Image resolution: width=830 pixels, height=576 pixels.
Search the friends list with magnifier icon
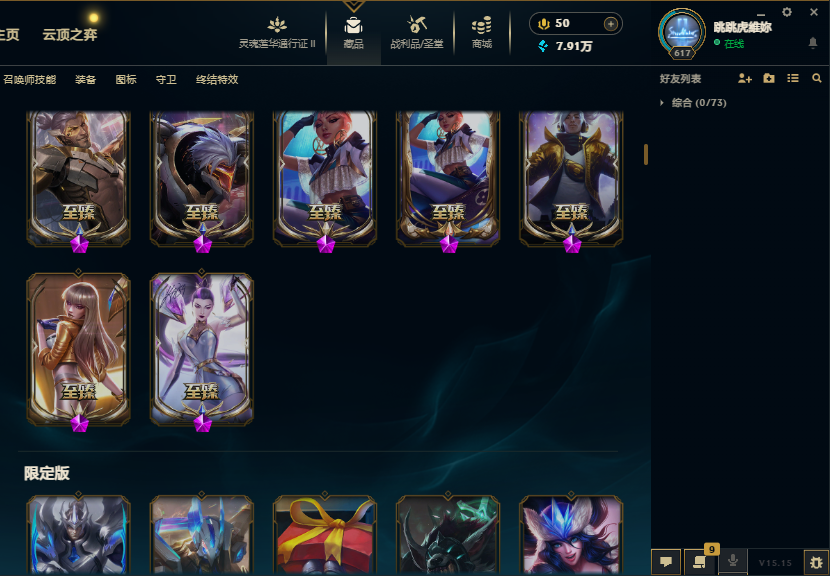coord(816,78)
